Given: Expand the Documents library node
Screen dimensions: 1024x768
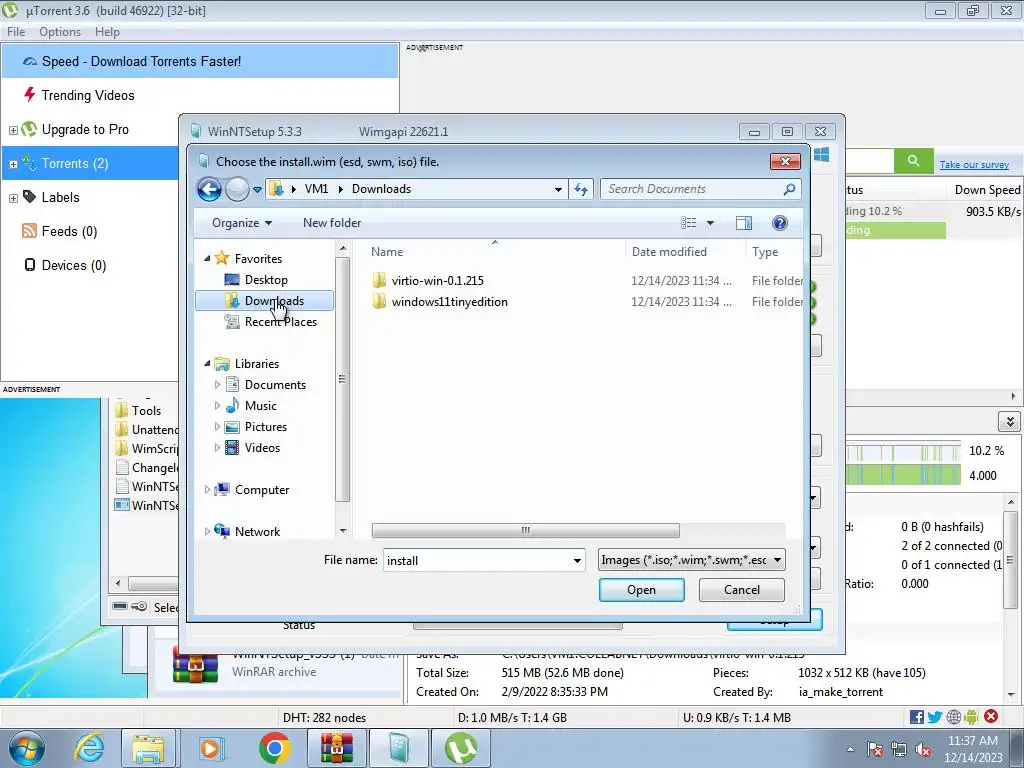Looking at the screenshot, I should click(x=217, y=385).
